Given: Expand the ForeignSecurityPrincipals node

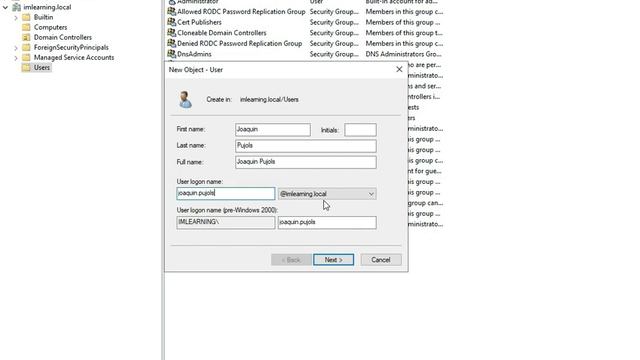Looking at the screenshot, I should [16, 48].
